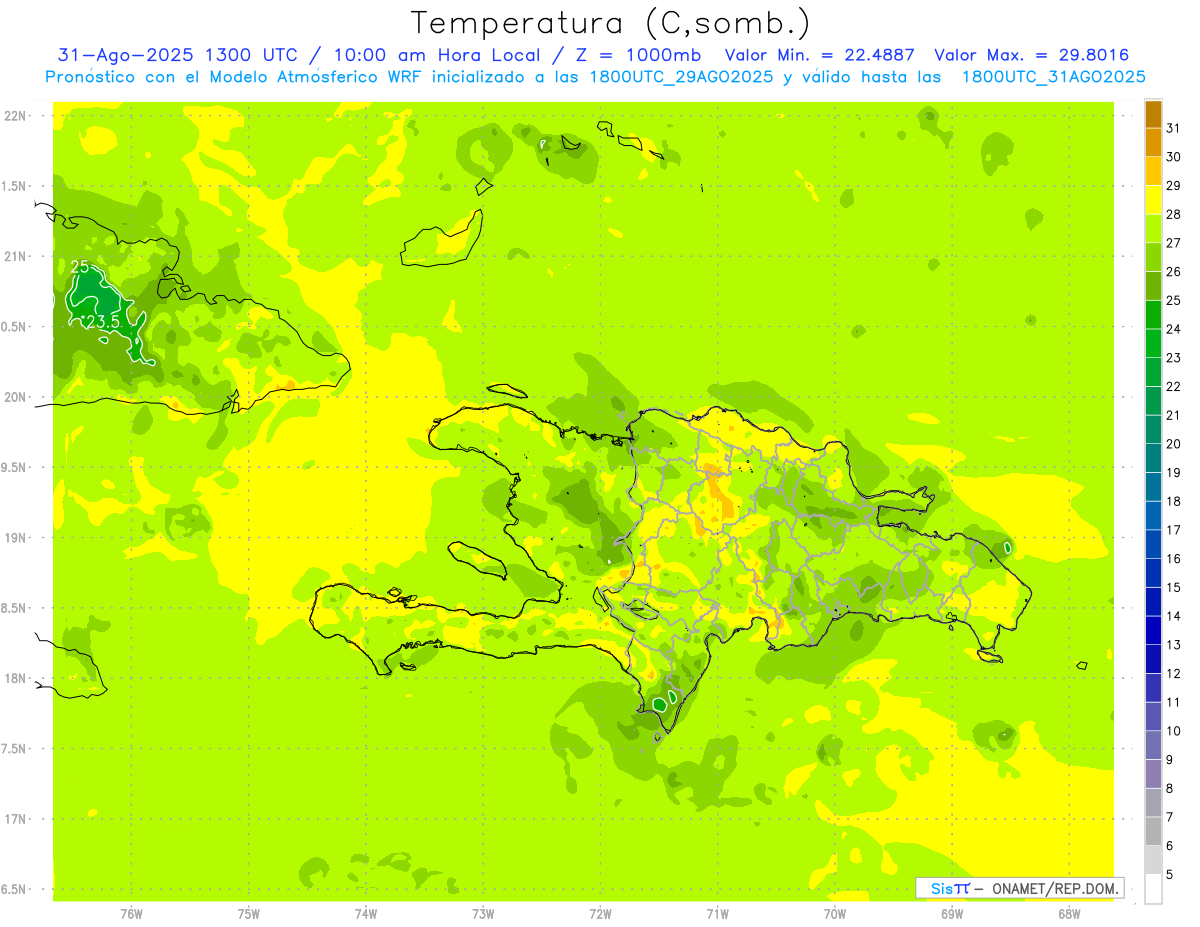Click the '9' value on the color legend
This screenshot has height=927, width=1200.
pyautogui.click(x=1170, y=760)
